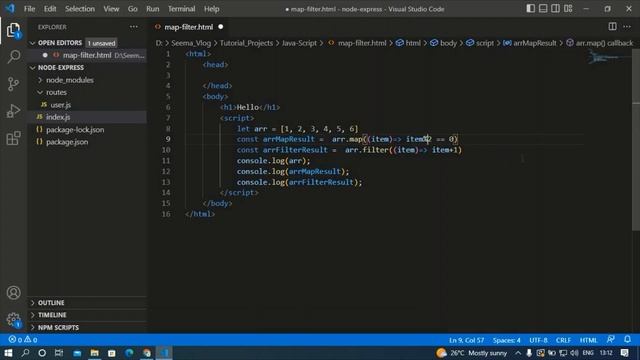This screenshot has width=640, height=360.
Task: Click the unsaved dot on map-filter.html tab
Action: pyautogui.click(x=221, y=27)
